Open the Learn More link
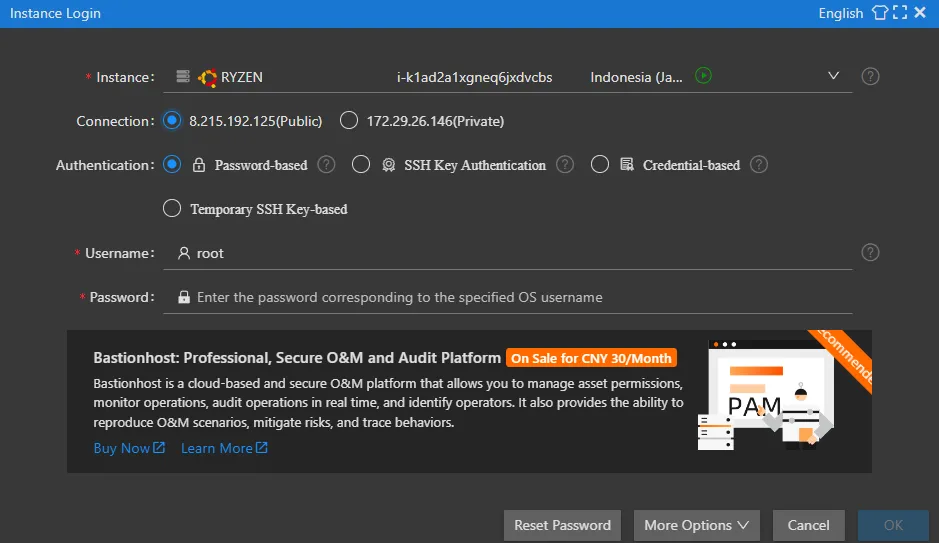939x543 pixels. [x=223, y=448]
